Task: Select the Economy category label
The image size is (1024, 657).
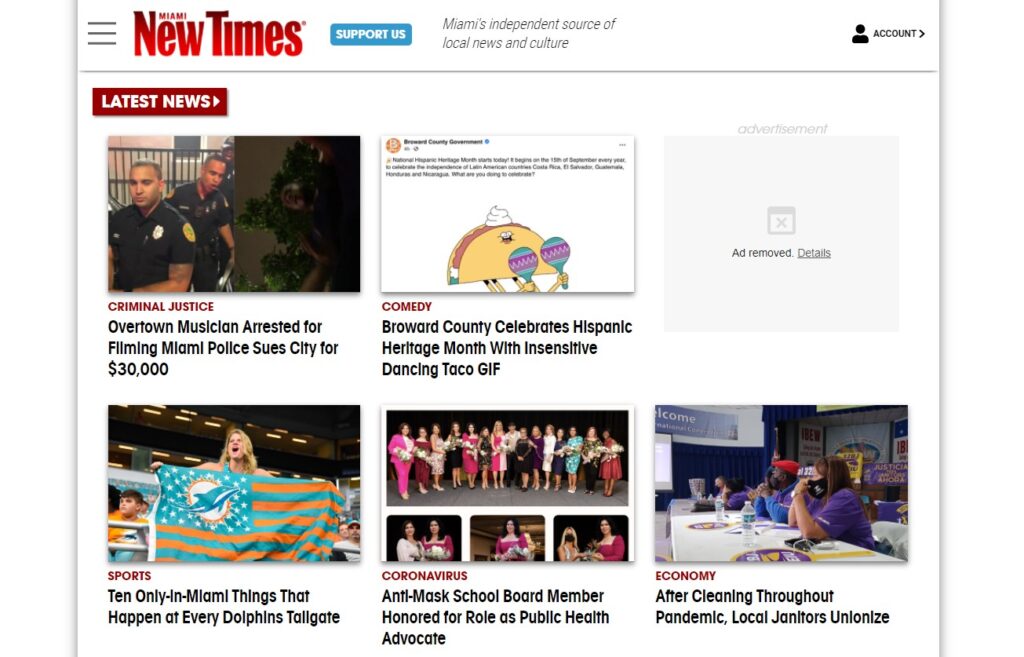Action: click(x=686, y=575)
